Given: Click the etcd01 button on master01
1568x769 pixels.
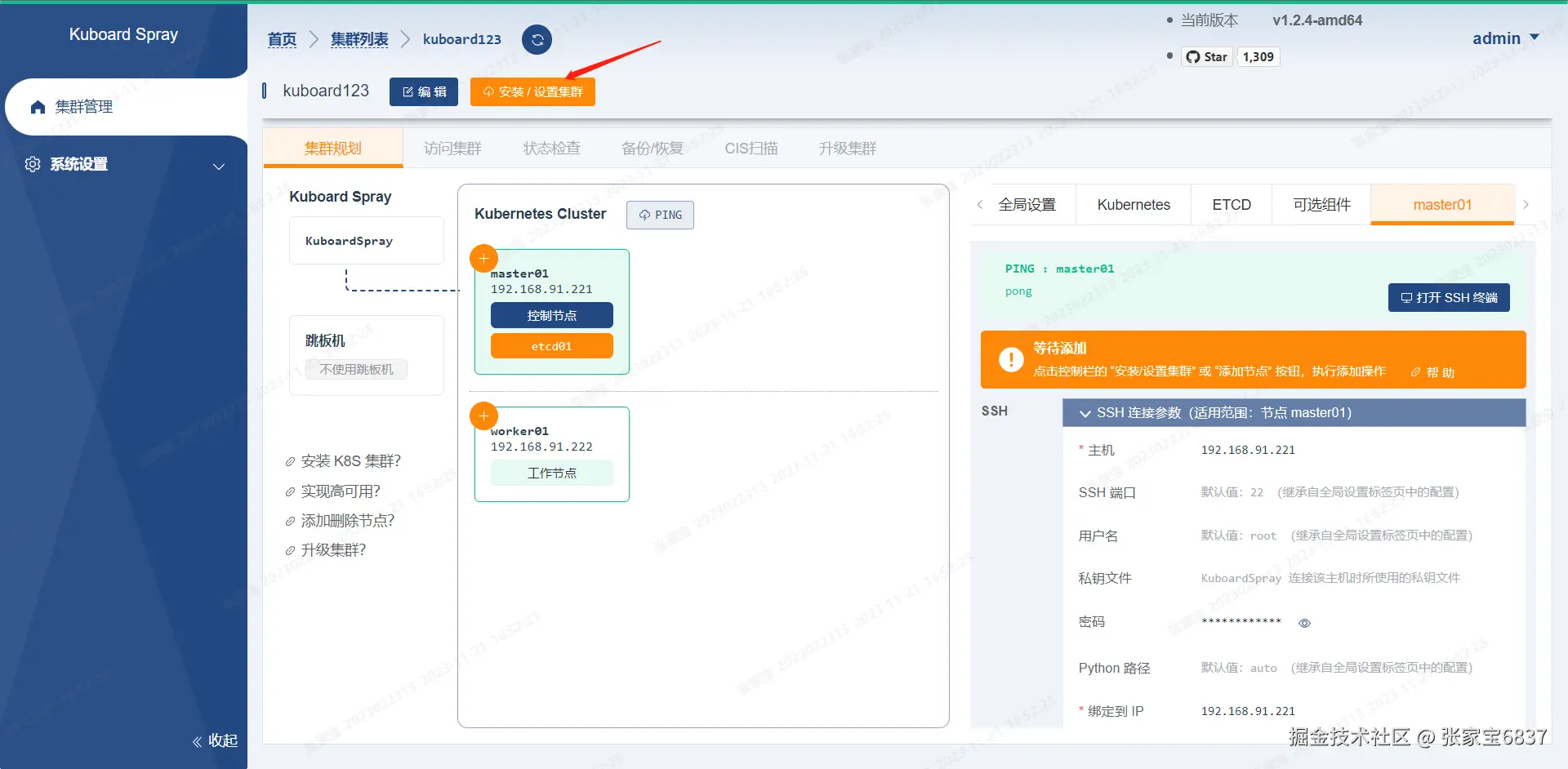Looking at the screenshot, I should [552, 345].
